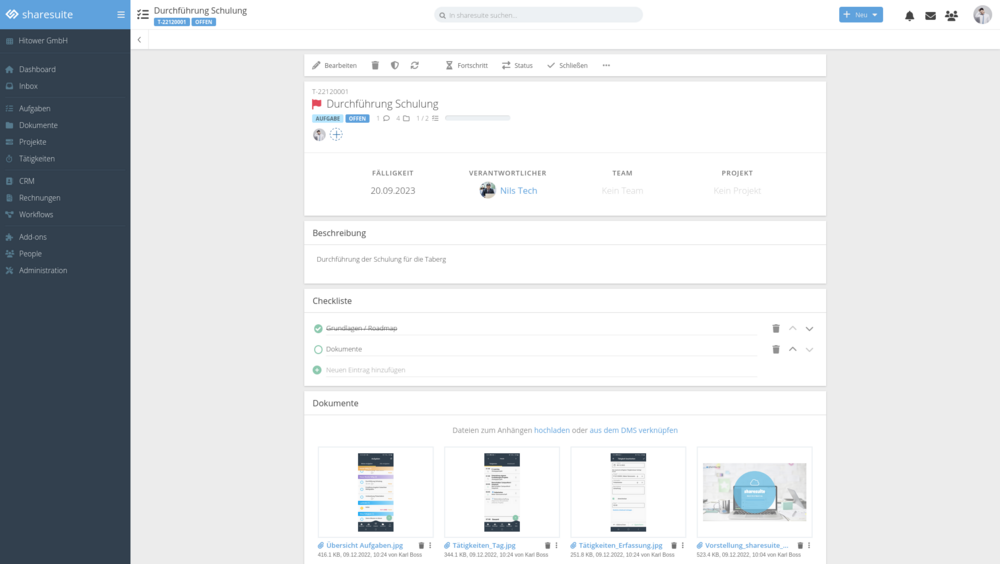The image size is (1000, 564).
Task: Uncheck the Grundlagen / Roadmap checklist item
Action: tap(318, 328)
